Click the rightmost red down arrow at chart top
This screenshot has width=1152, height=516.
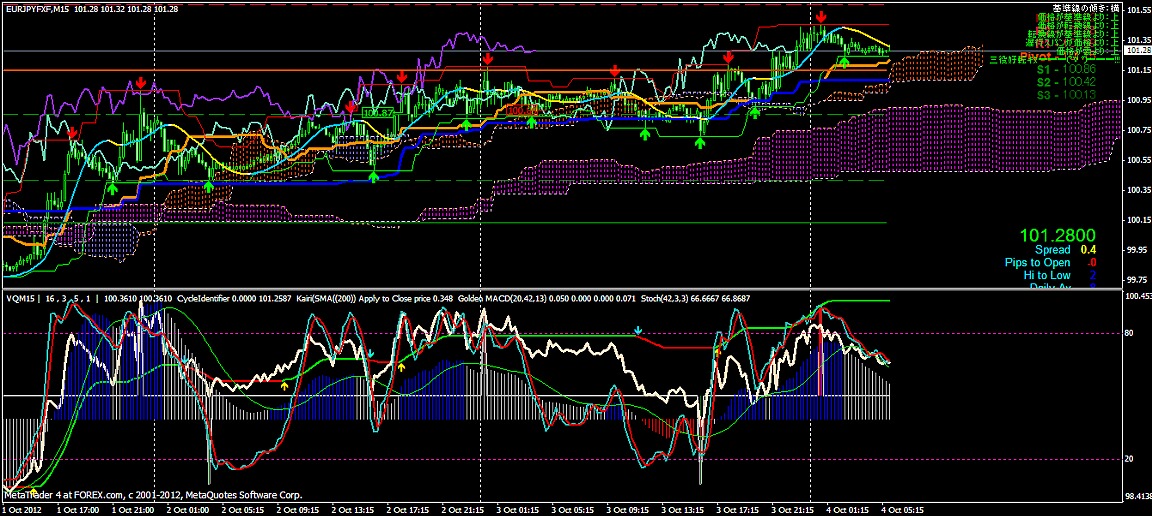click(x=821, y=17)
